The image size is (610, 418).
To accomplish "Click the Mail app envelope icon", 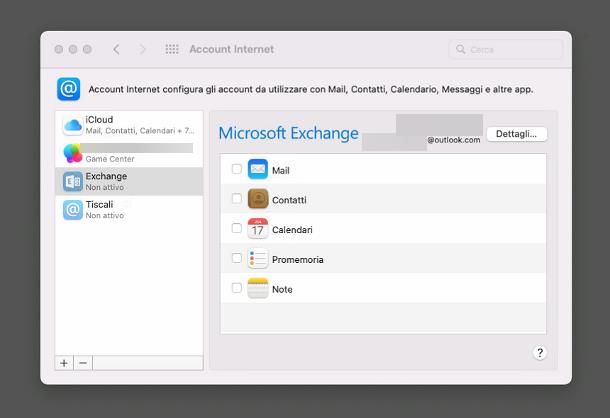I will pyautogui.click(x=258, y=169).
